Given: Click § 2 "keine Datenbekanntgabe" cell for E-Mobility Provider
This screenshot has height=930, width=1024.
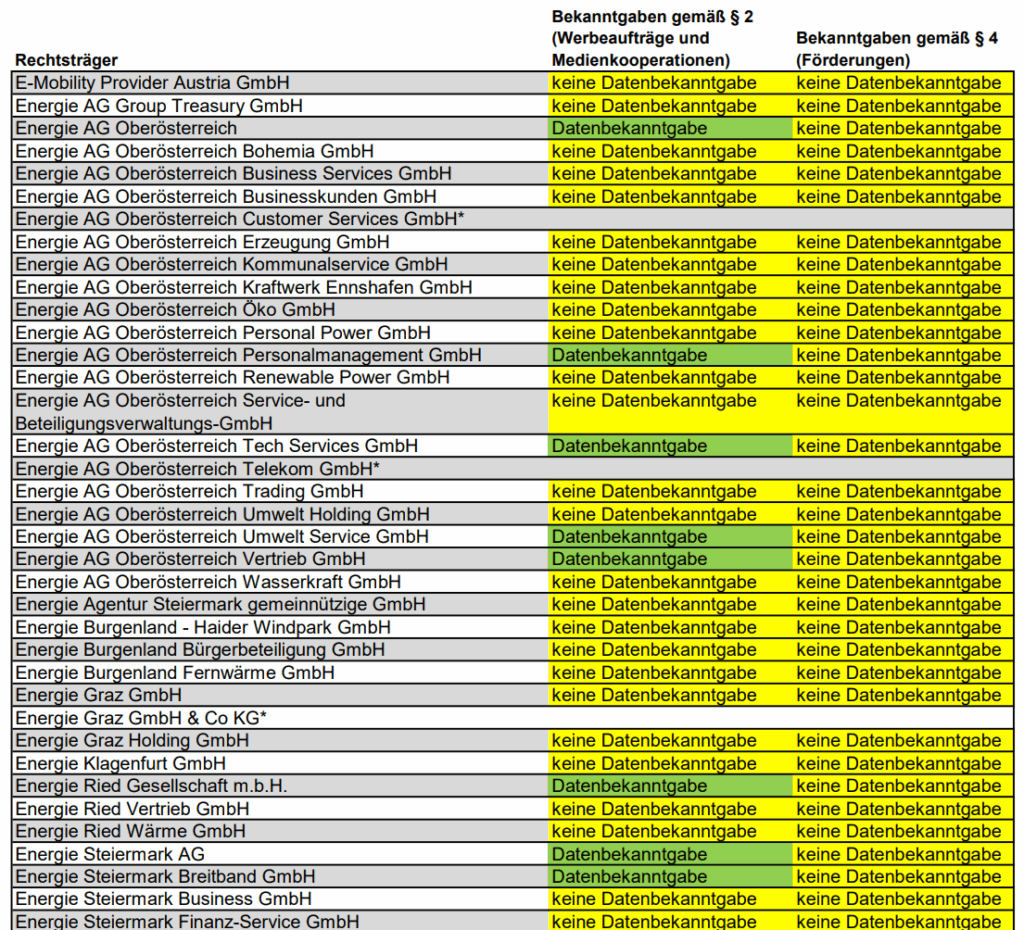Looking at the screenshot, I should pos(670,83).
